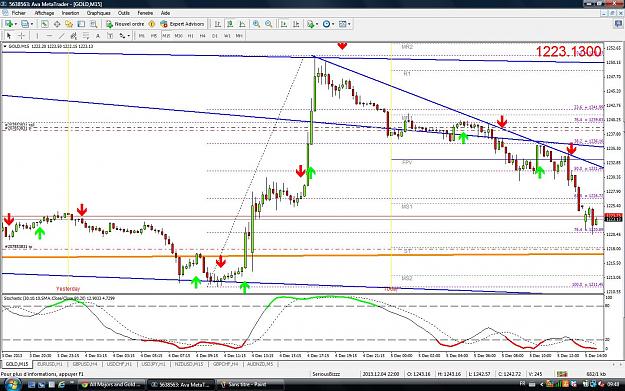Open the Fenetre menu
The height and width of the screenshot is (391, 625).
pos(145,13)
